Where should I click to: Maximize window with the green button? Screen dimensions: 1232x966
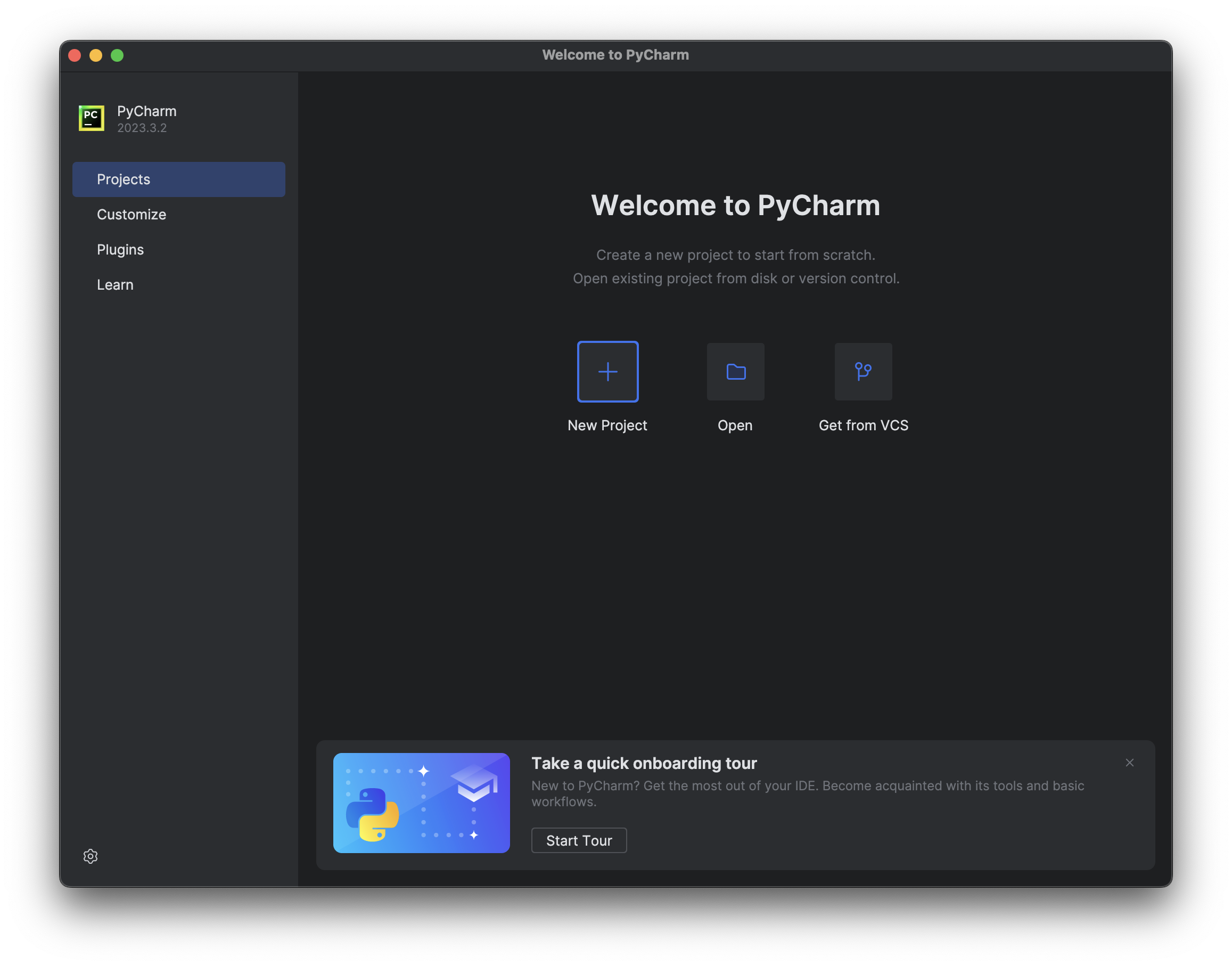coord(117,55)
